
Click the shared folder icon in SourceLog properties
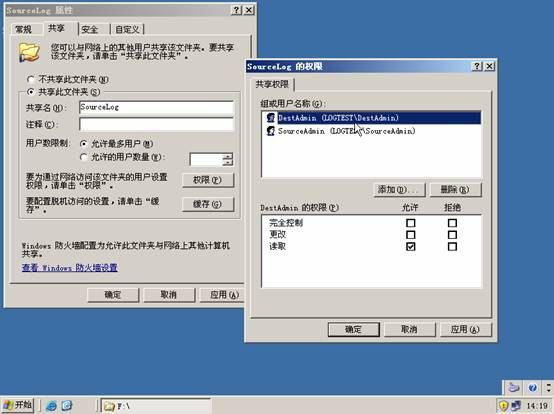(29, 52)
